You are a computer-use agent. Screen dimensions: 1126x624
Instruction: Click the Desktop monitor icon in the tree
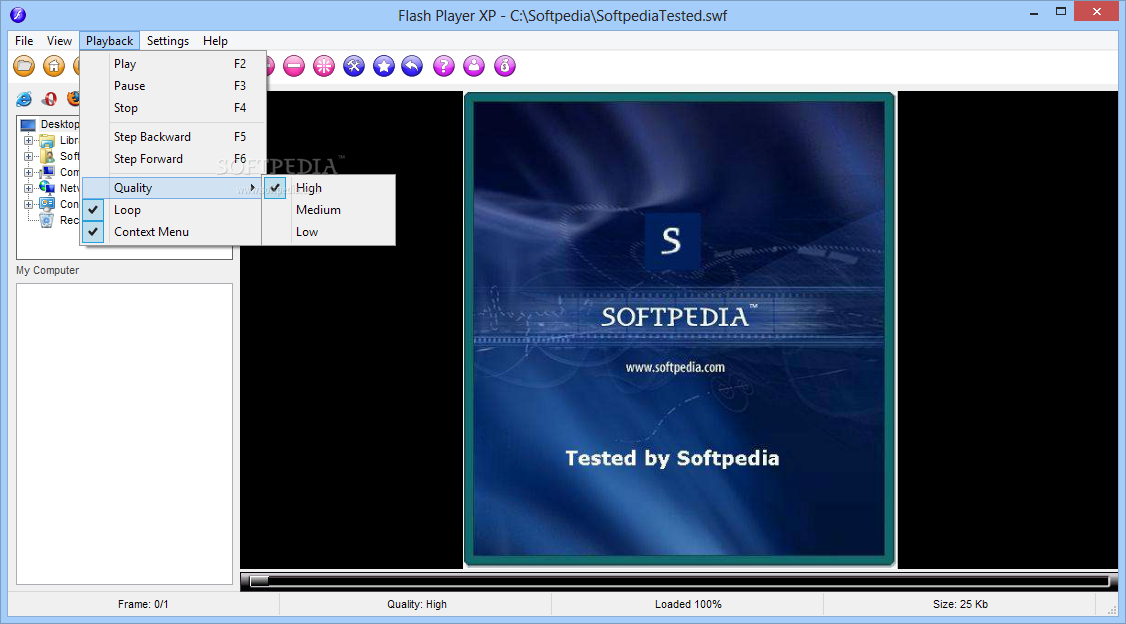[28, 125]
